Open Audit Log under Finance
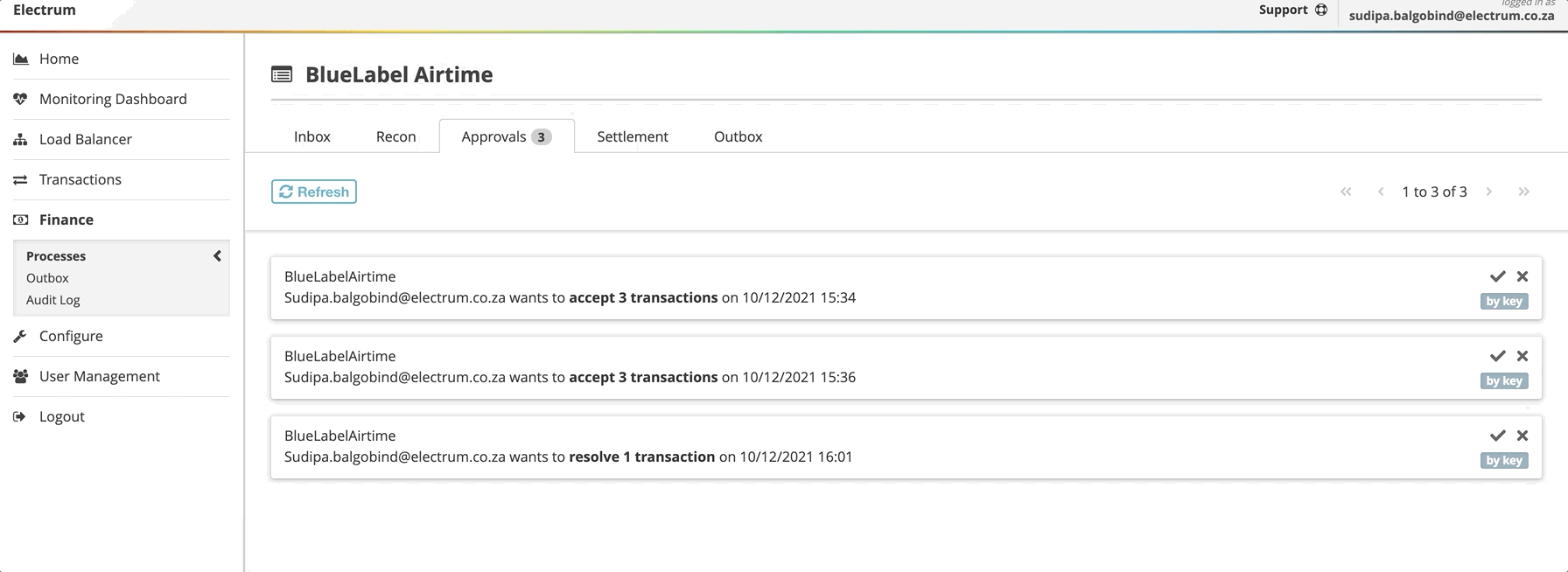Viewport: 1568px width, 572px height. pos(52,300)
